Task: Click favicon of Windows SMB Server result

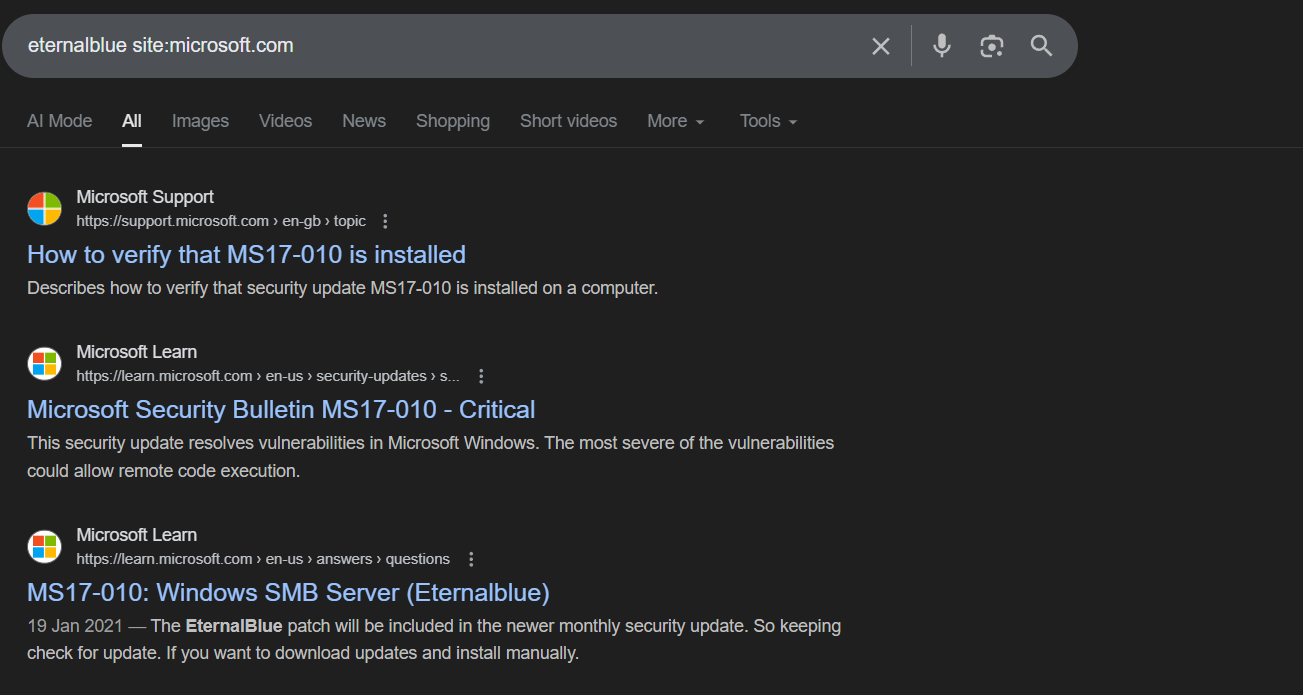Action: click(44, 546)
